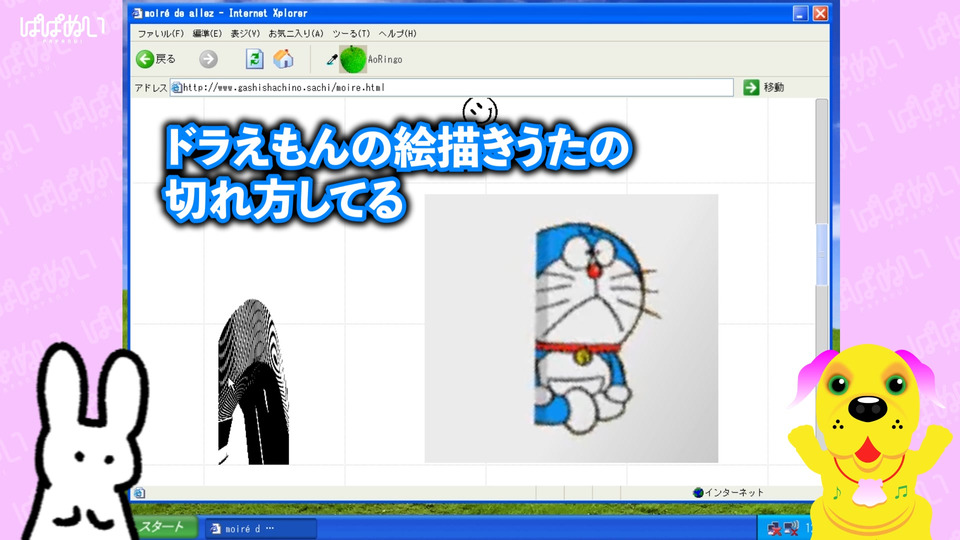Click the AoRingo toolbar label
960x540 pixels.
[385, 59]
